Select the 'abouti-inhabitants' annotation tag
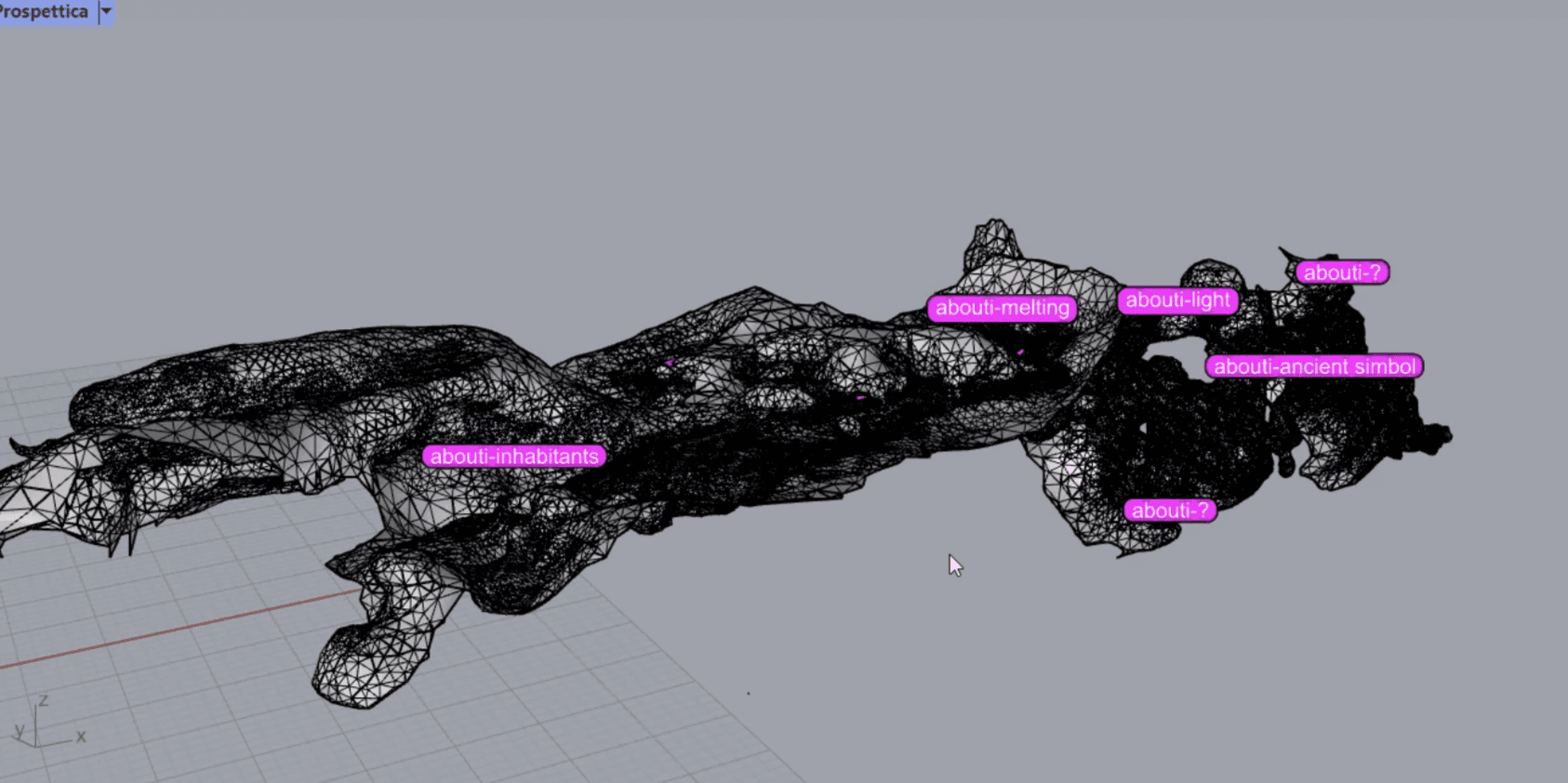The height and width of the screenshot is (783, 1568). point(514,457)
